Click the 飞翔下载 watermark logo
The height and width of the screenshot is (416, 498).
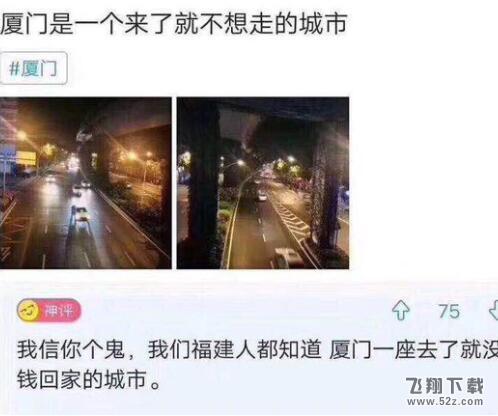[x=445, y=386]
